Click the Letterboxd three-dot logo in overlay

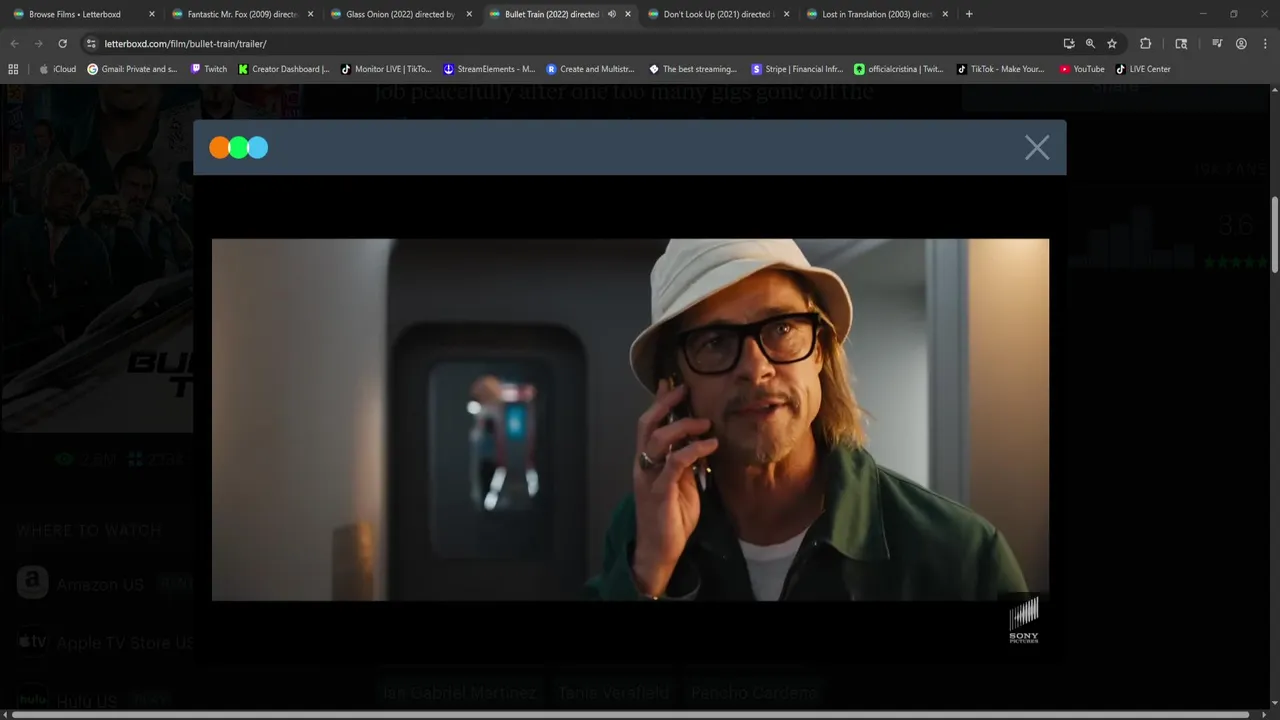[239, 148]
